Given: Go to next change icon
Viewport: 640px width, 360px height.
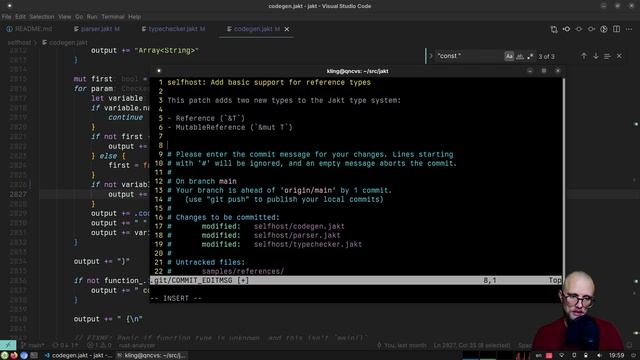Looking at the screenshot, I should [591, 29].
